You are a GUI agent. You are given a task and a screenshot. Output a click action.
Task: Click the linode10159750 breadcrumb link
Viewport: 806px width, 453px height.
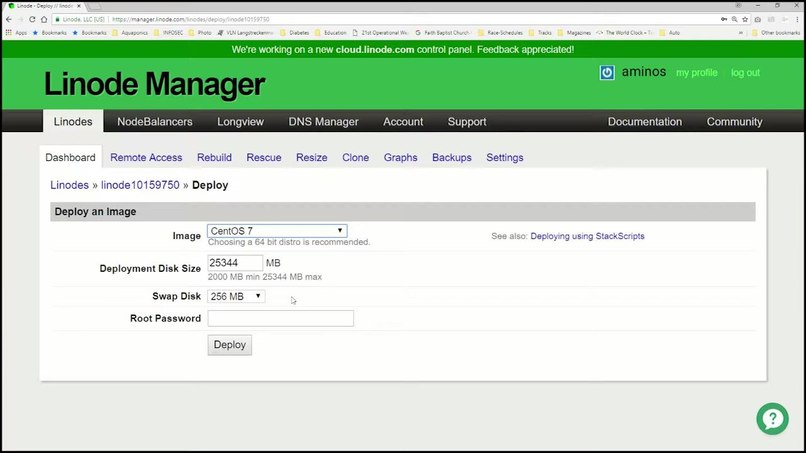140,185
